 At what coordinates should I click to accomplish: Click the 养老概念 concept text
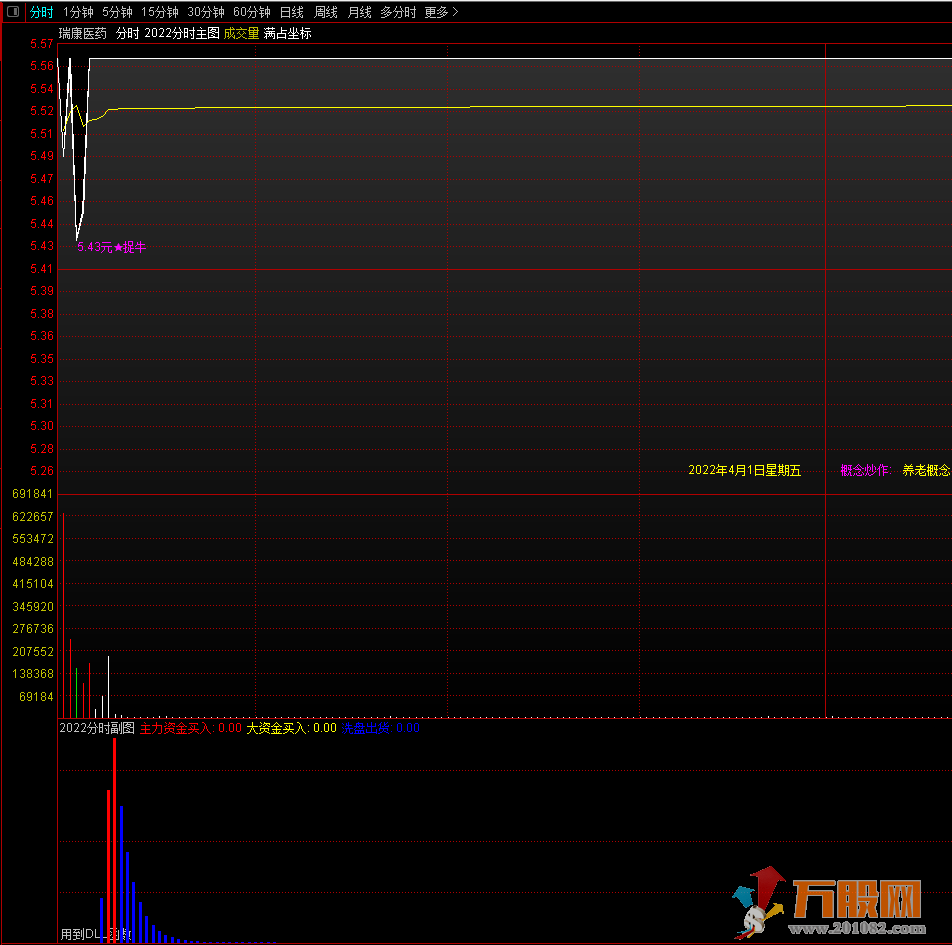pos(926,470)
